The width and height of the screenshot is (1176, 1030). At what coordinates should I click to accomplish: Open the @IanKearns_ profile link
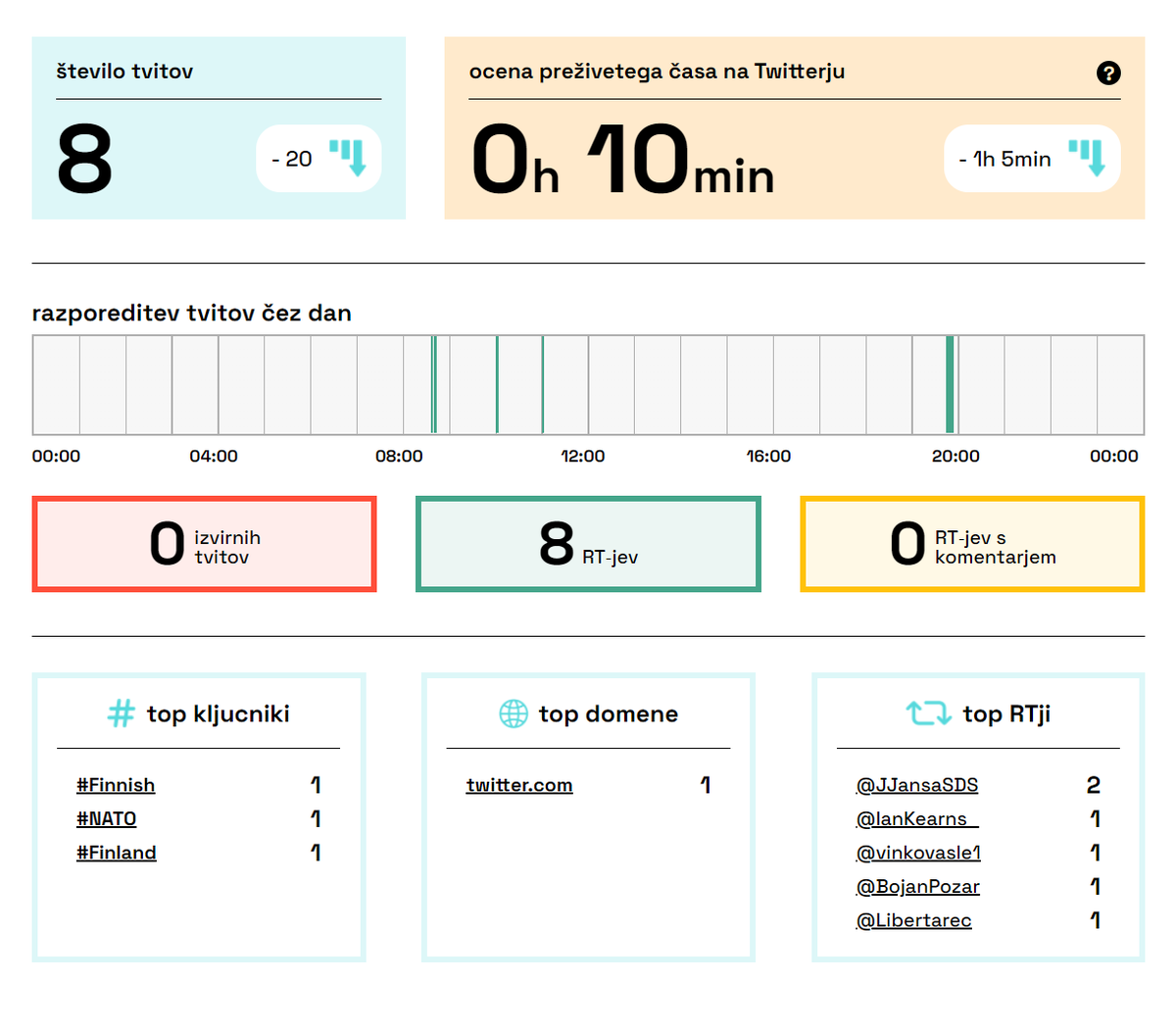917,818
